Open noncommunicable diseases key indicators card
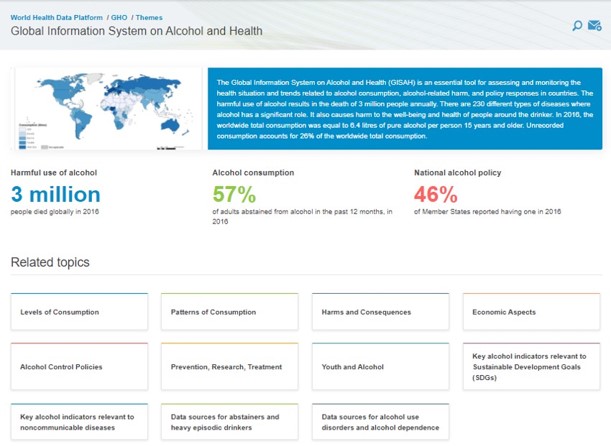 [79, 422]
